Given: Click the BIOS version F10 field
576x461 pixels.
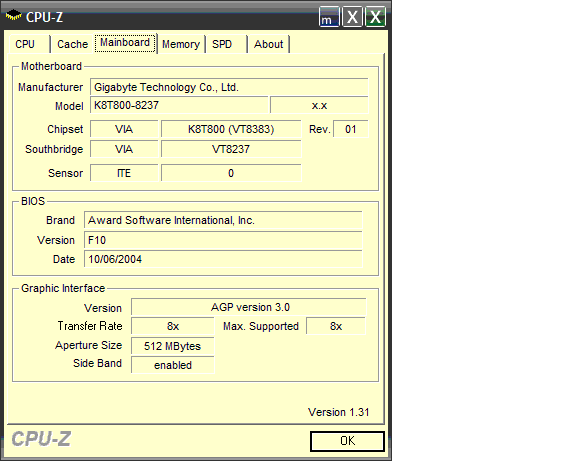Looking at the screenshot, I should 223,240.
